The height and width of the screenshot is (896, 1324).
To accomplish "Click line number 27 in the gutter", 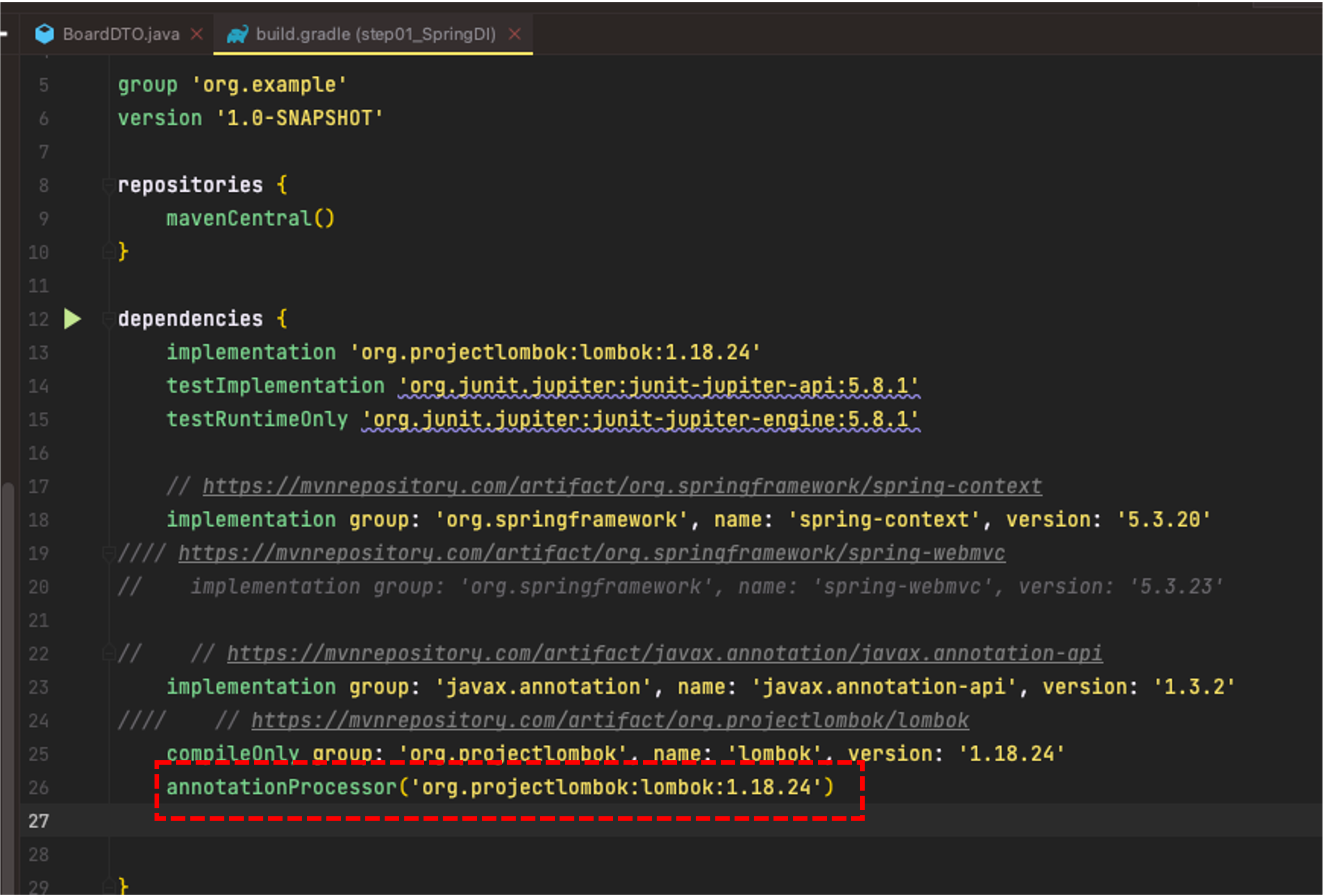I will tap(39, 821).
